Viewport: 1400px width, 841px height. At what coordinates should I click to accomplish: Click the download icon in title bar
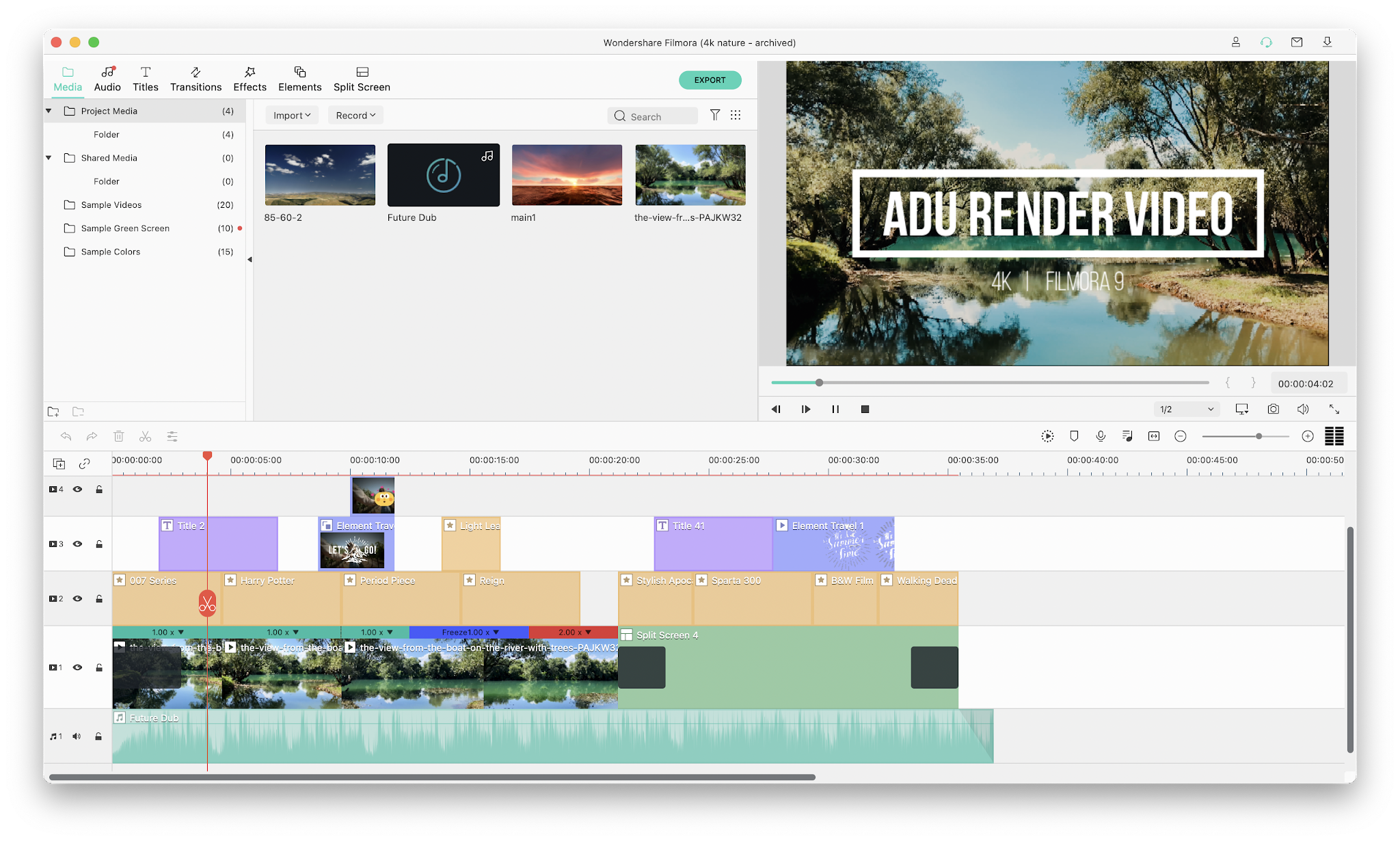tap(1327, 42)
